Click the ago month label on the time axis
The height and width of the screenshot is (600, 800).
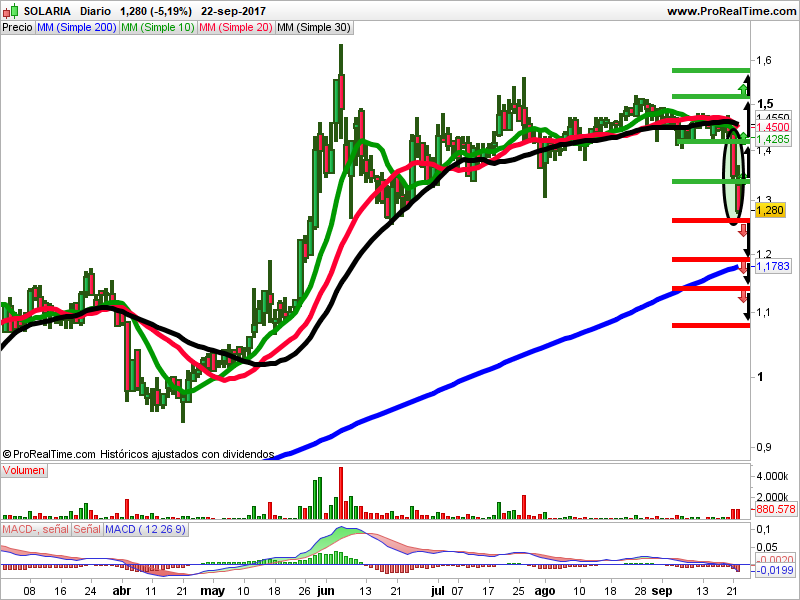click(545, 591)
